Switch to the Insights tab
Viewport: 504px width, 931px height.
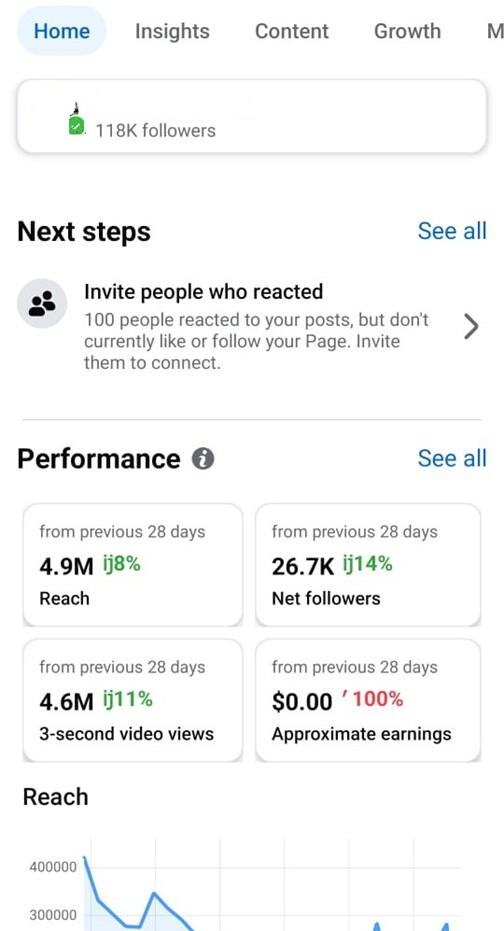(x=172, y=31)
